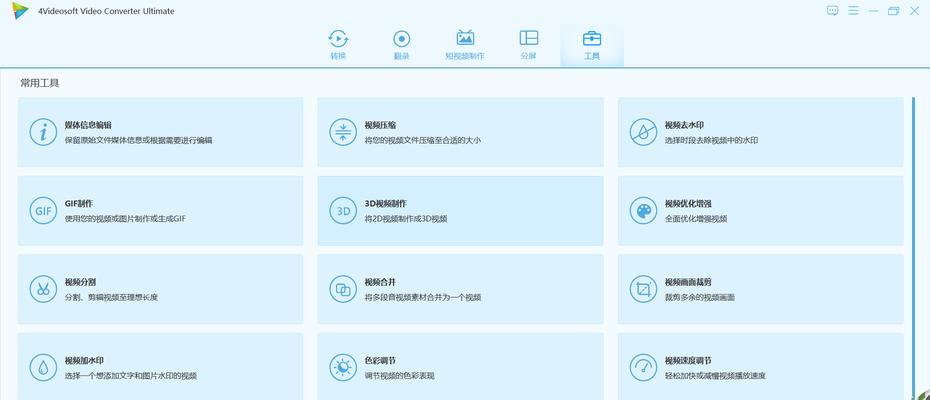Click the 视频去水印 watermark remover icon
This screenshot has height=400, width=930.
point(644,132)
